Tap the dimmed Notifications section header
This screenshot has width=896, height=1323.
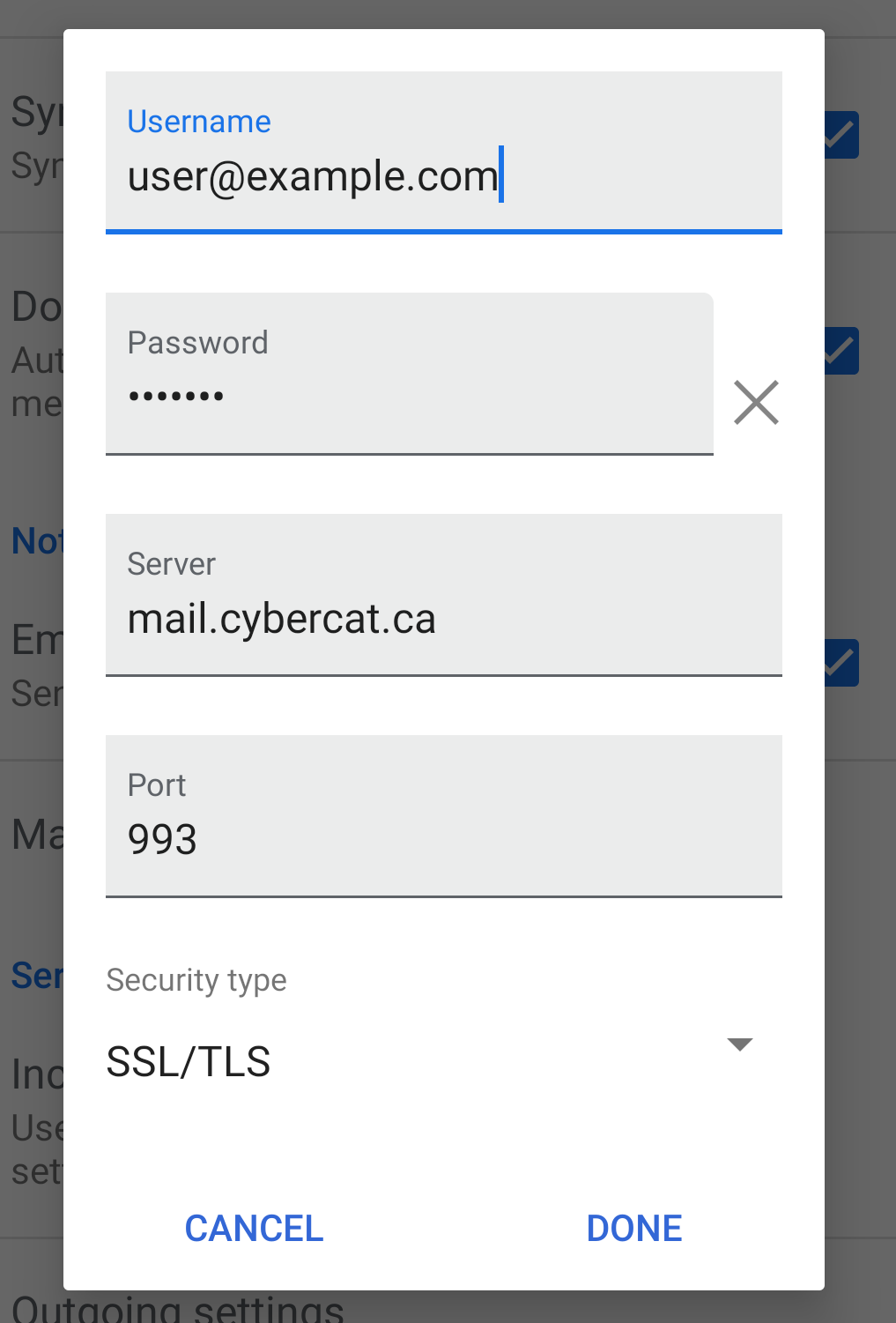click(36, 541)
